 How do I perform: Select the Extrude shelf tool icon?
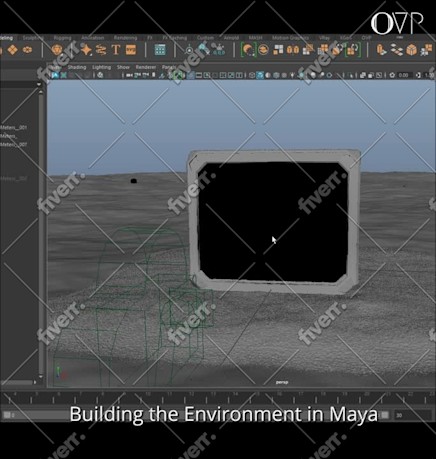[381, 50]
